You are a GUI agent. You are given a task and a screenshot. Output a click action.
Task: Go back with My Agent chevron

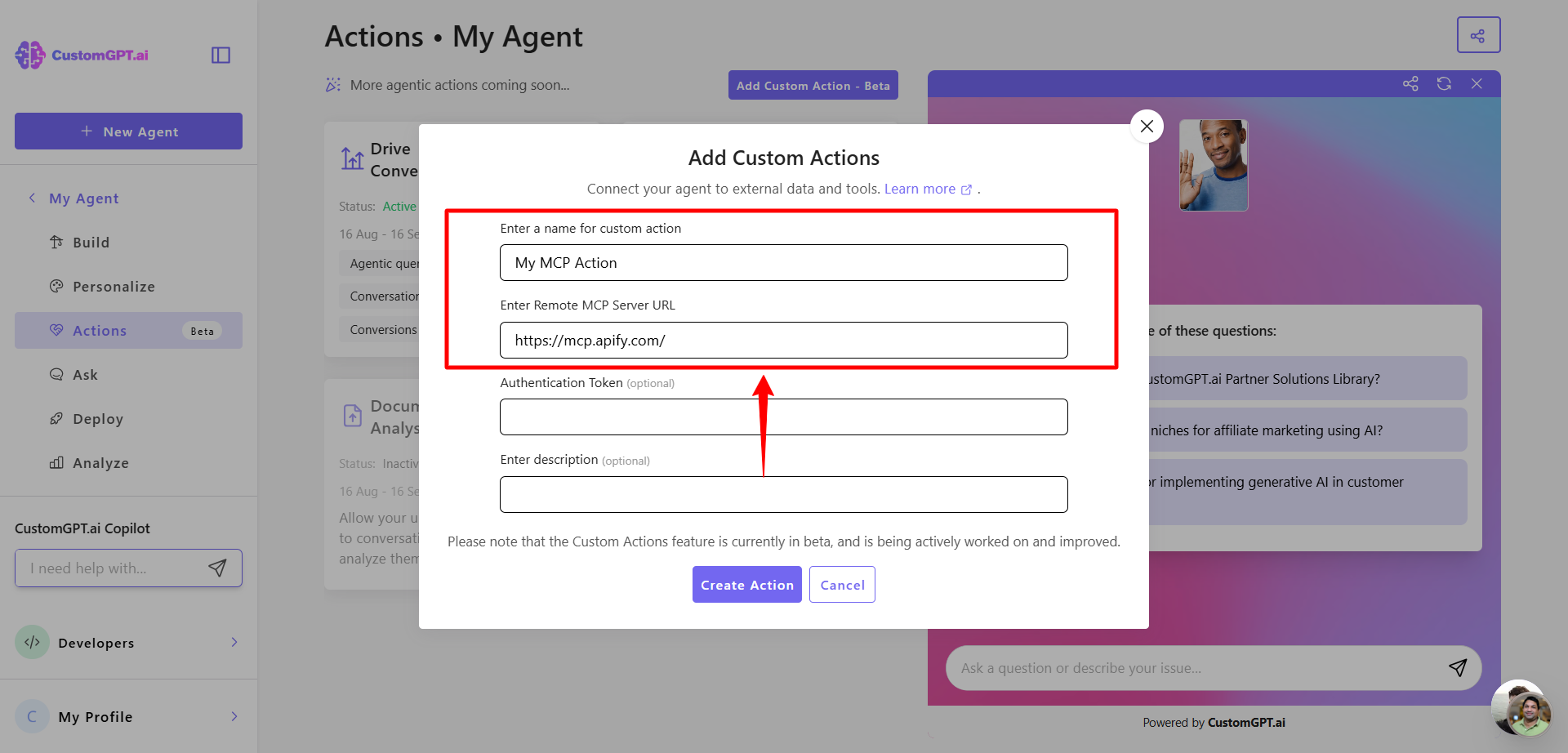[32, 198]
